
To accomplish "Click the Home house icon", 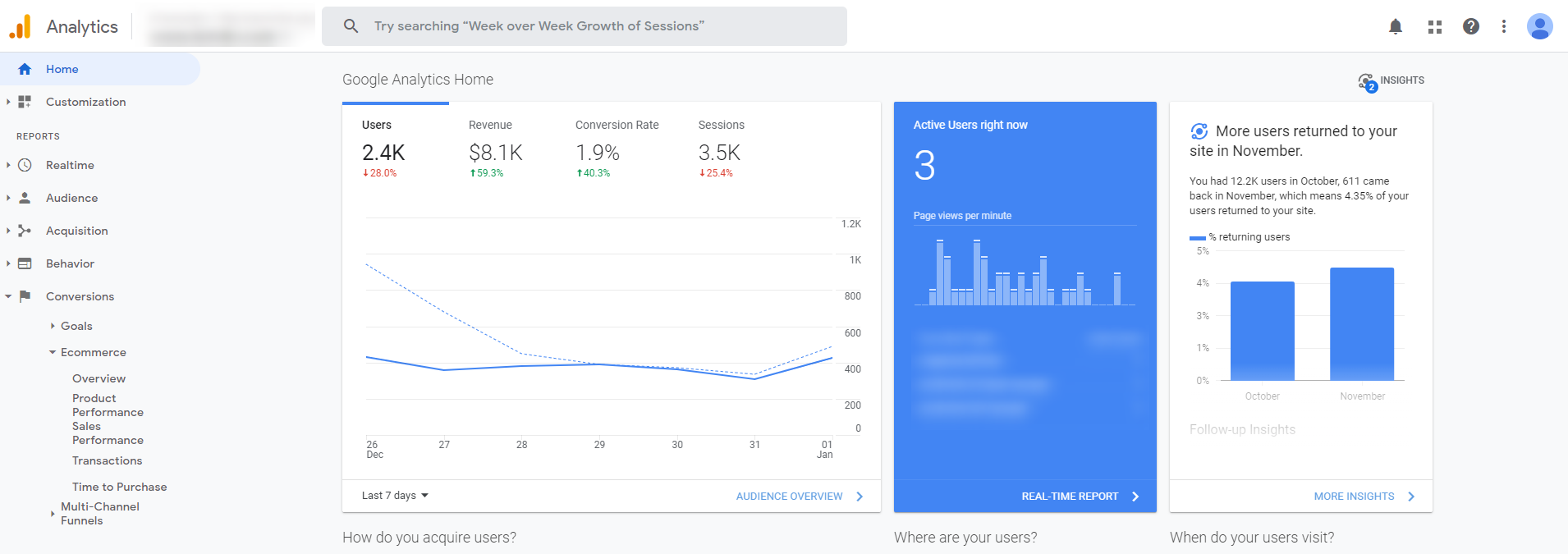I will (x=25, y=69).
